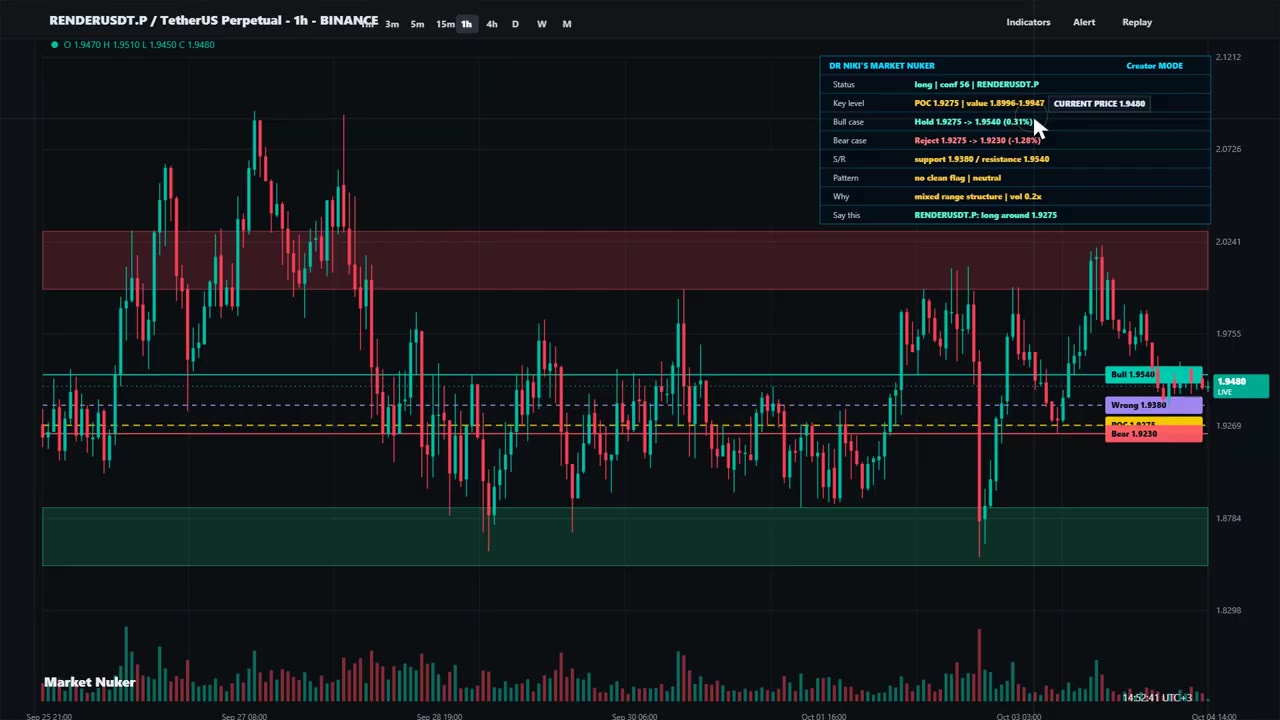The height and width of the screenshot is (720, 1280).
Task: Click the live price 1.9480 tag
Action: click(1240, 386)
